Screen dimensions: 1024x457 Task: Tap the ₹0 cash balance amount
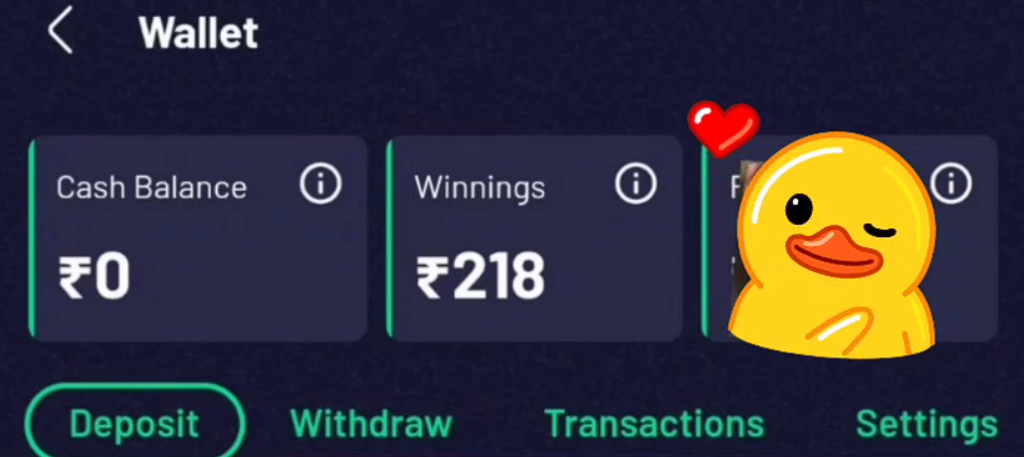[x=94, y=277]
